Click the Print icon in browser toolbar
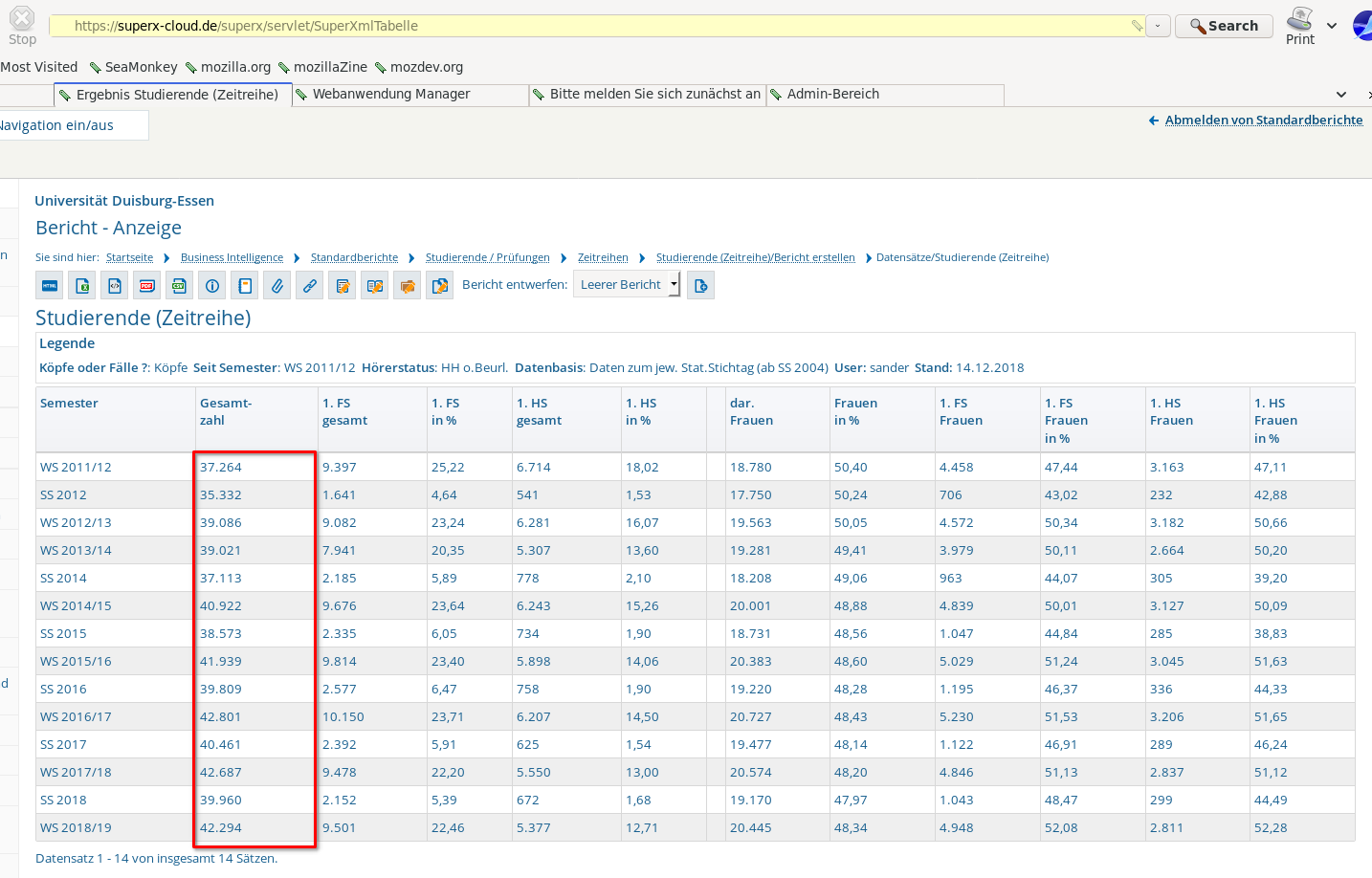Viewport: 1372px width, 878px height. (x=1299, y=26)
